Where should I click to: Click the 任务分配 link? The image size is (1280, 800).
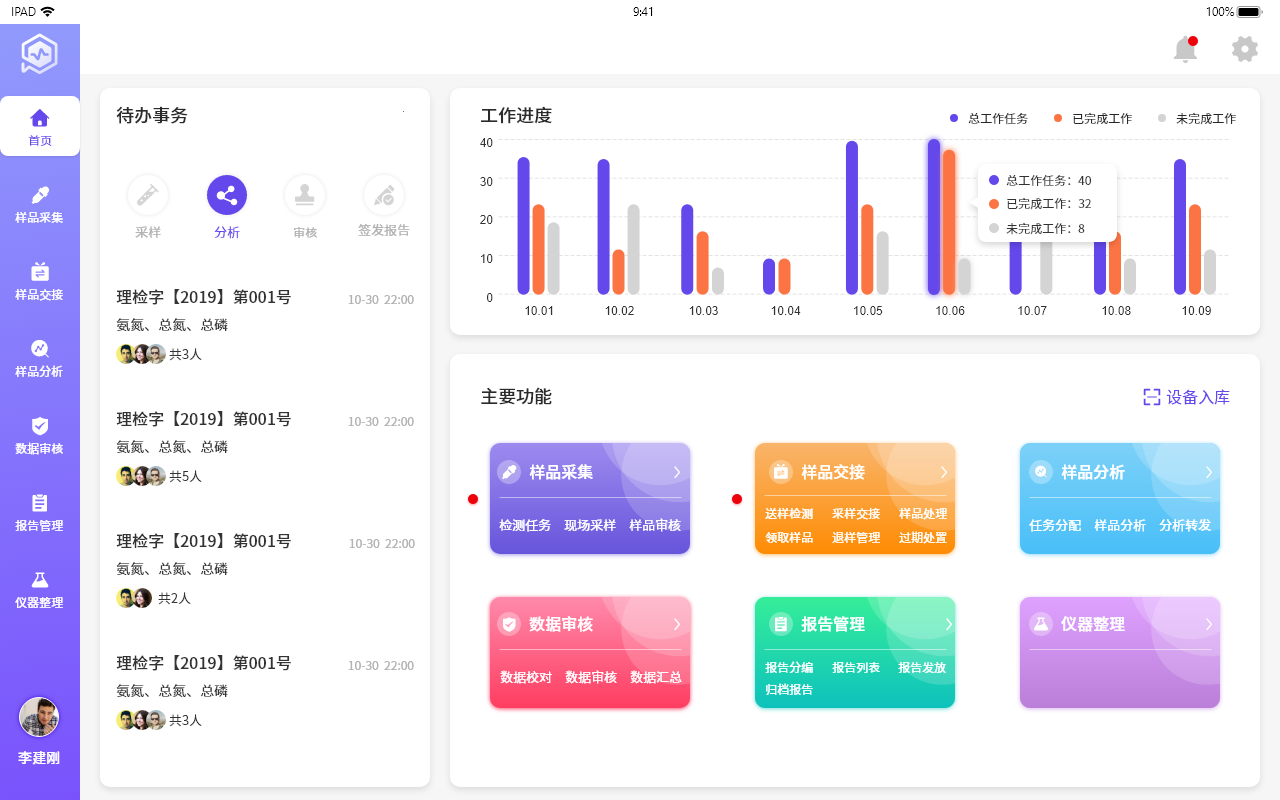[1055, 525]
